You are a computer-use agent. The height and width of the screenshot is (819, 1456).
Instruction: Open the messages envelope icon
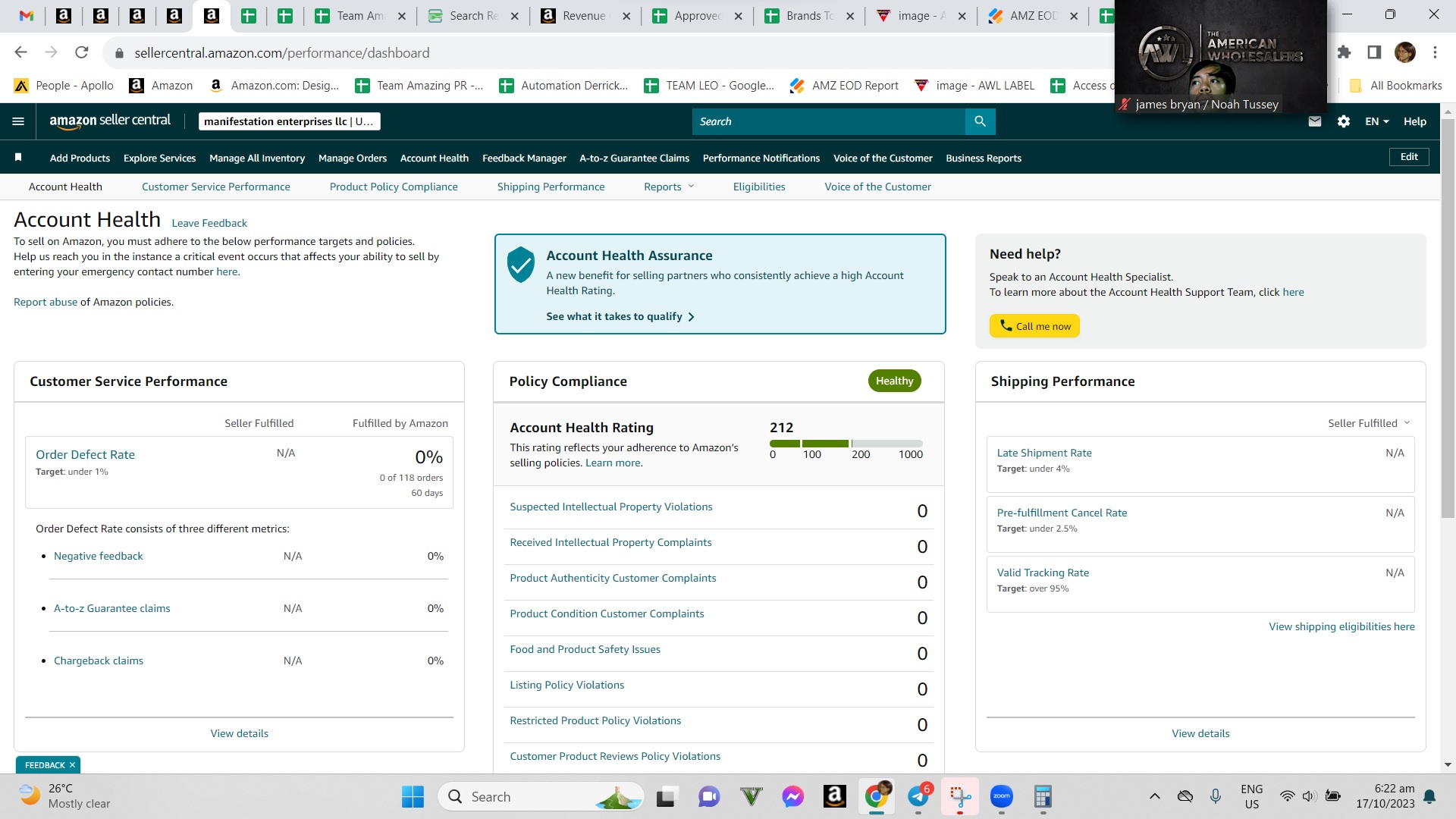1315,121
